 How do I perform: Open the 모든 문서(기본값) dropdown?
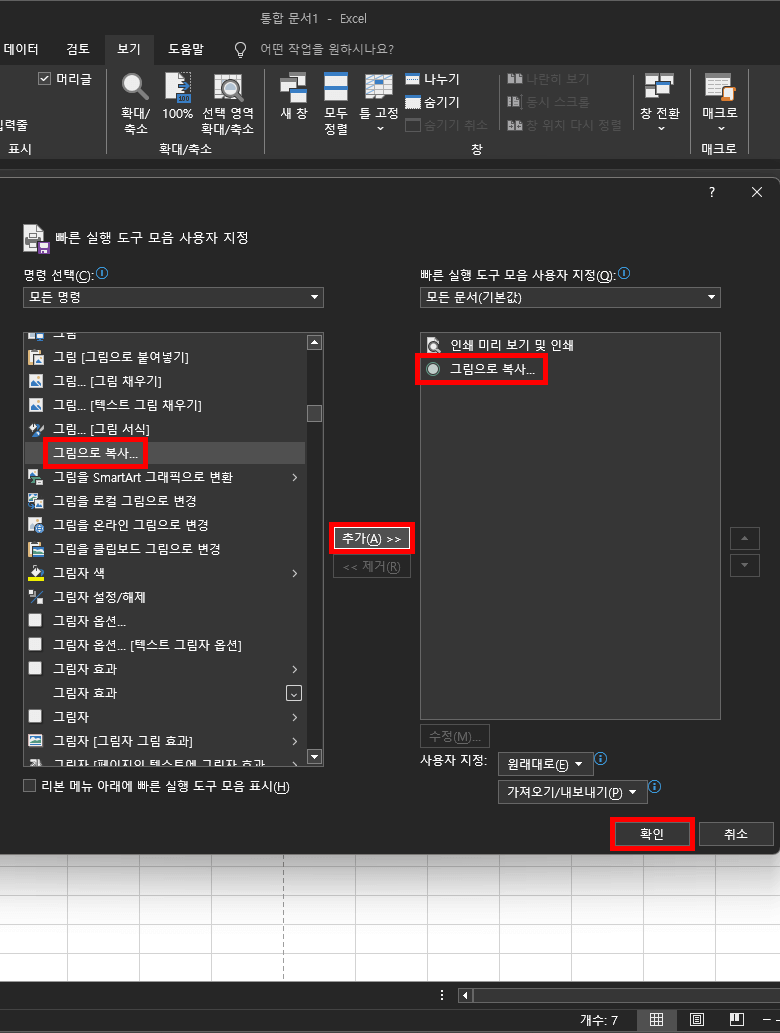coord(570,297)
